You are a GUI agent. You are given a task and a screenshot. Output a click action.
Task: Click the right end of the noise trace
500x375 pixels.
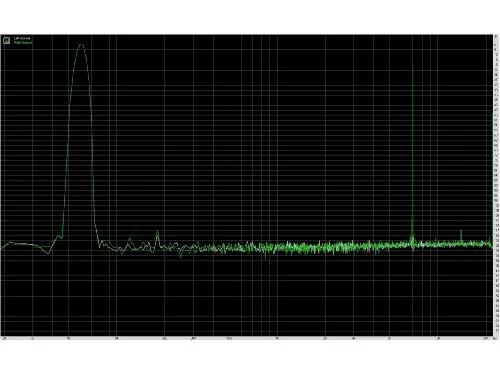[492, 244]
